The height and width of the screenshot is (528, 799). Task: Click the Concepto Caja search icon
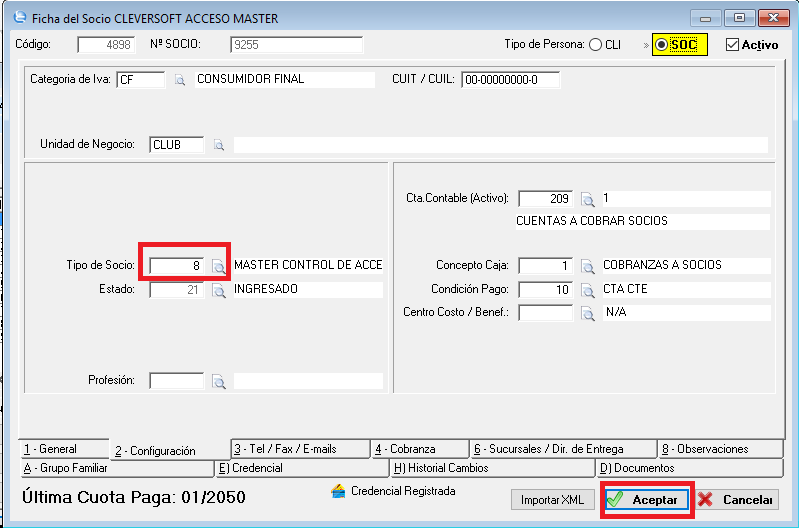pos(588,266)
